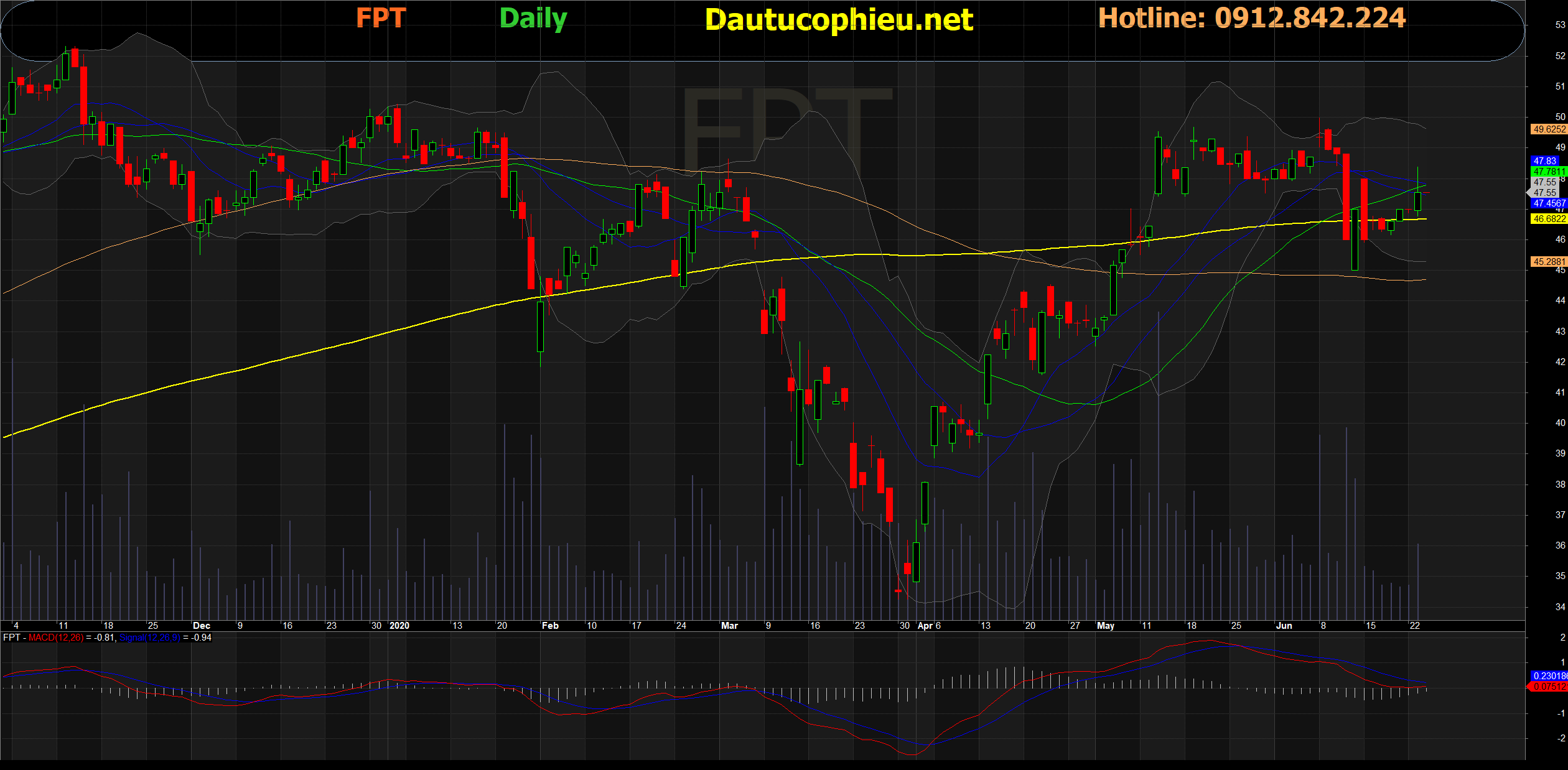The image size is (1568, 770).
Task: Click the Jun month label on the date axis
Action: click(1284, 626)
